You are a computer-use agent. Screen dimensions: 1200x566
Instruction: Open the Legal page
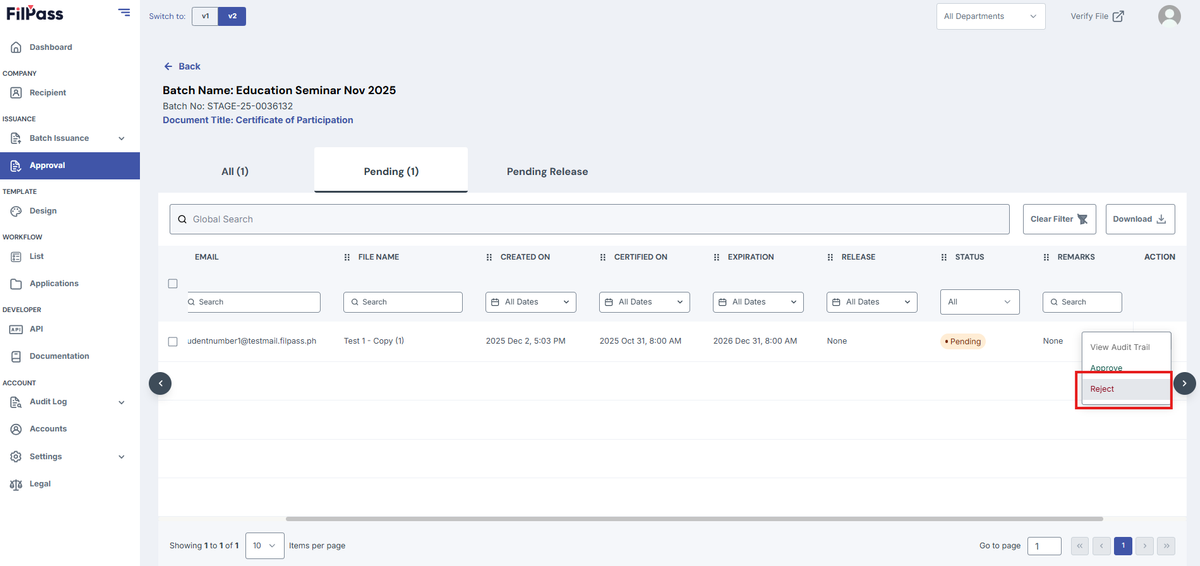pyautogui.click(x=40, y=484)
